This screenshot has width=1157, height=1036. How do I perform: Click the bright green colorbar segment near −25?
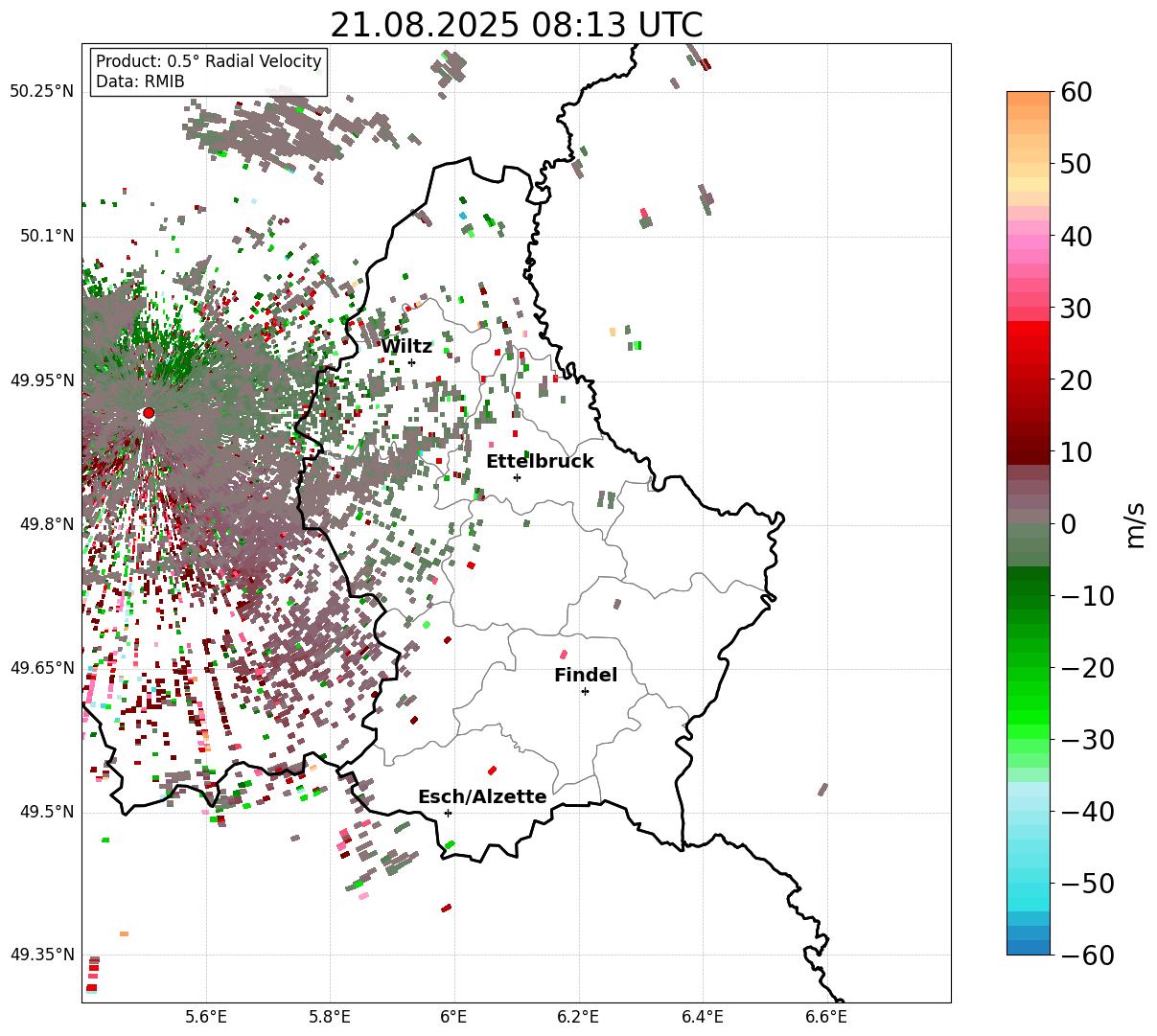(1029, 704)
